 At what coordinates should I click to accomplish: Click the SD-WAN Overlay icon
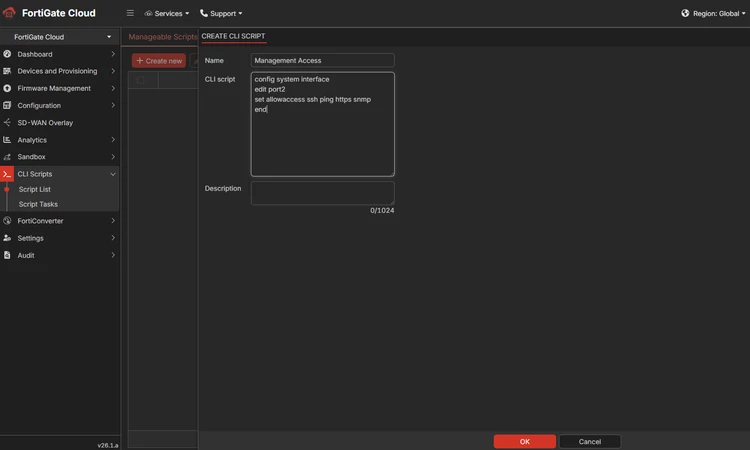(x=7, y=122)
